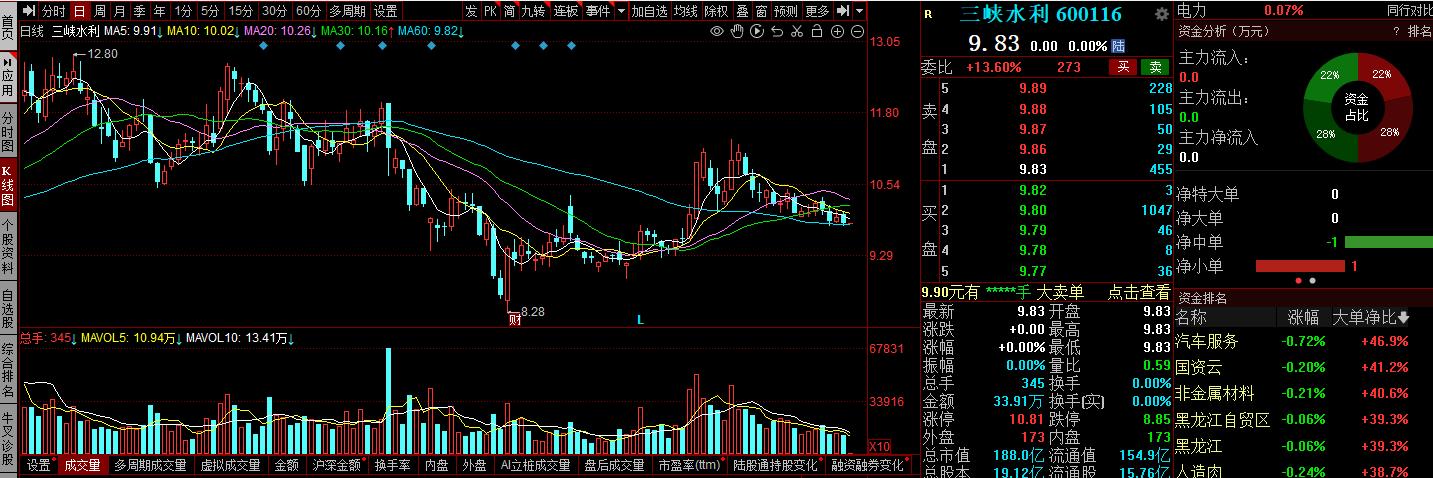Collapse the left panel arrow at toolbar start
The image size is (1433, 478).
tap(28, 11)
